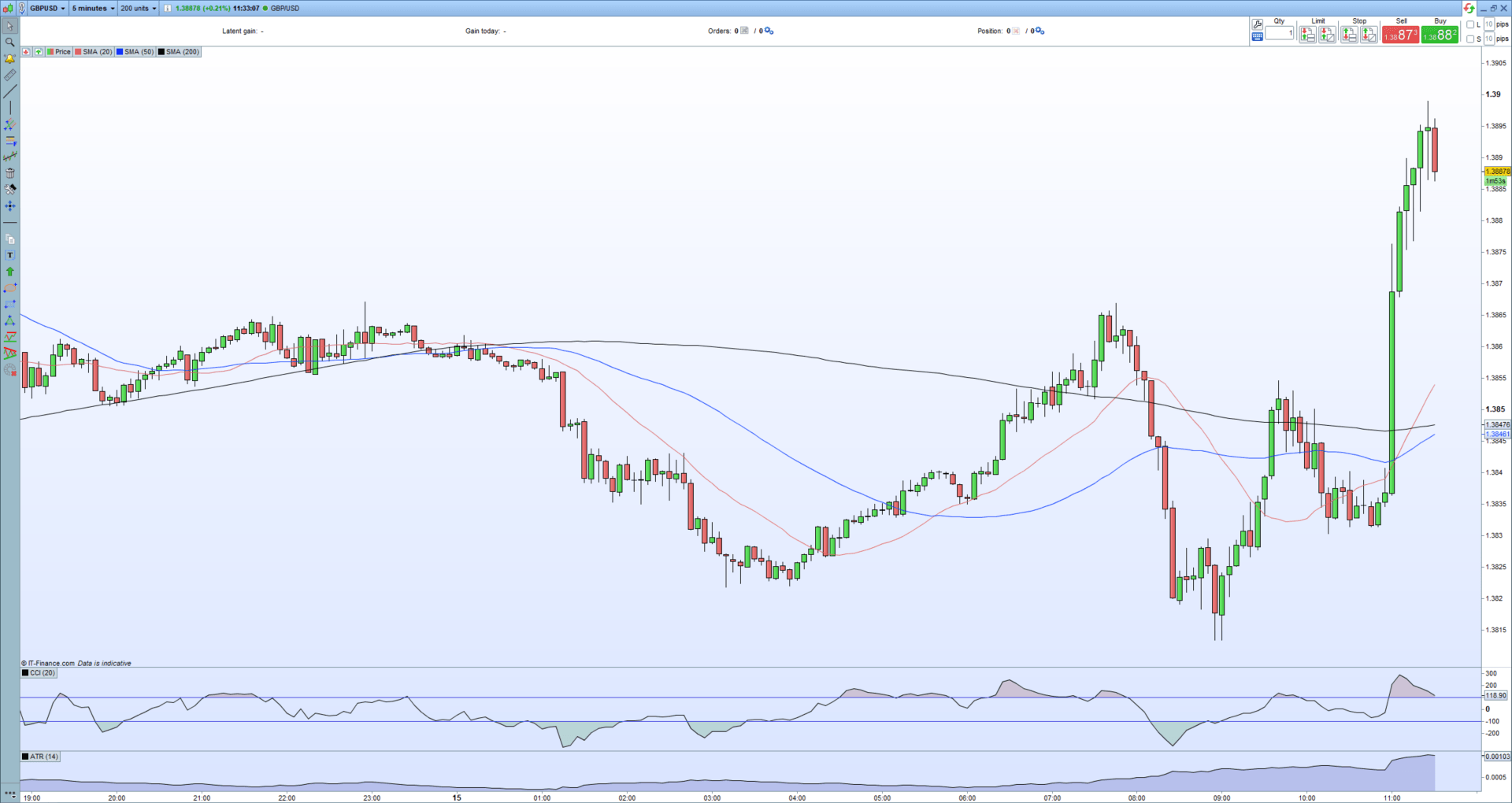Click the ATR (14) panel label
Image resolution: width=1512 pixels, height=803 pixels.
pyautogui.click(x=40, y=757)
